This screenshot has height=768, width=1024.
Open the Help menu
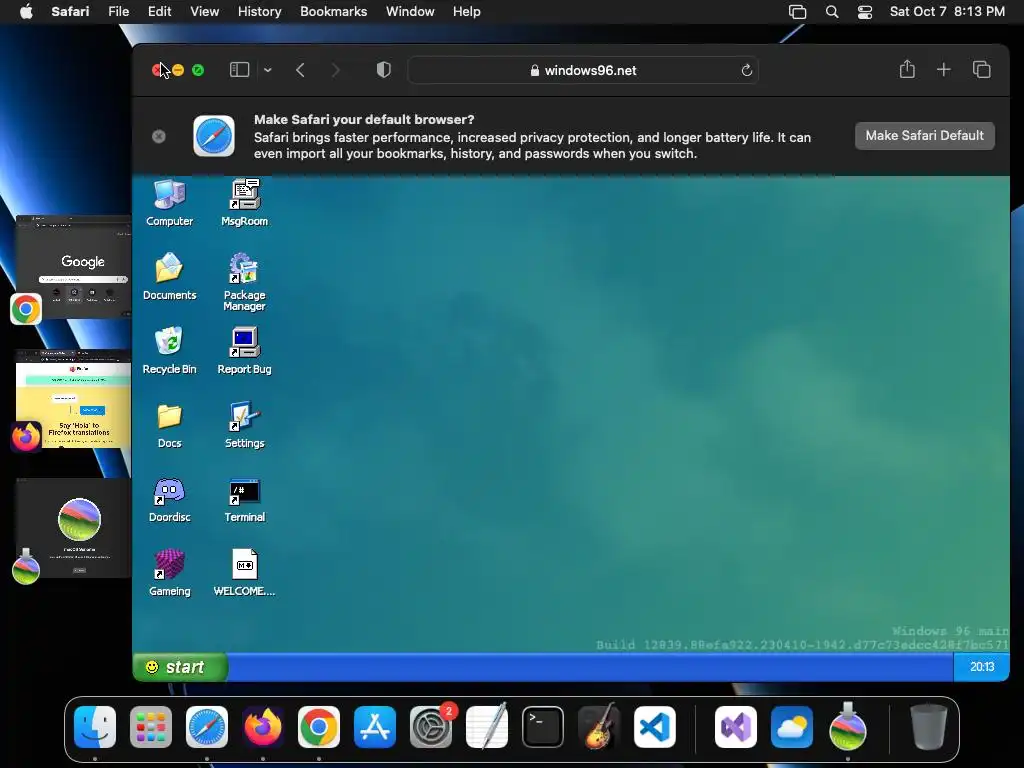point(466,12)
